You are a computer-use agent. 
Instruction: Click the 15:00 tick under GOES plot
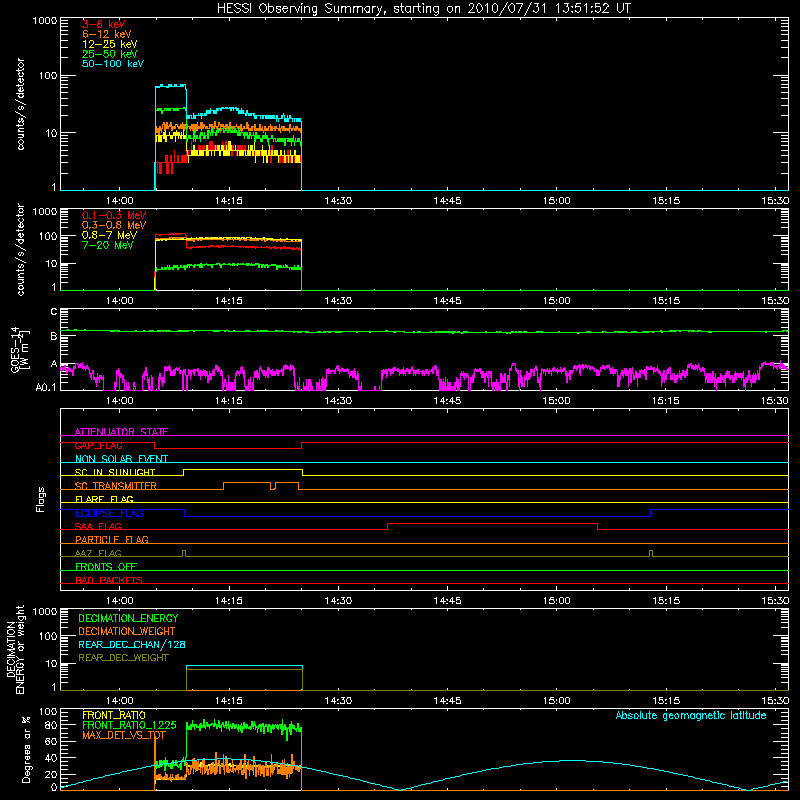click(556, 401)
